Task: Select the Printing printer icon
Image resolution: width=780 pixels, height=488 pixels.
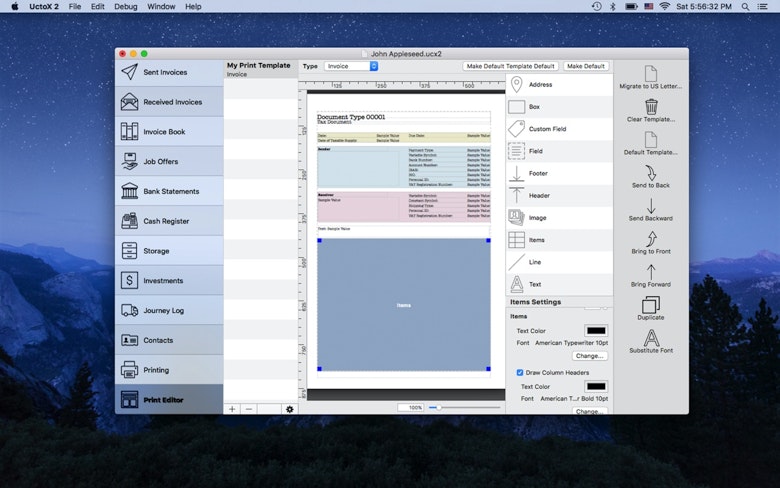Action: (129, 370)
